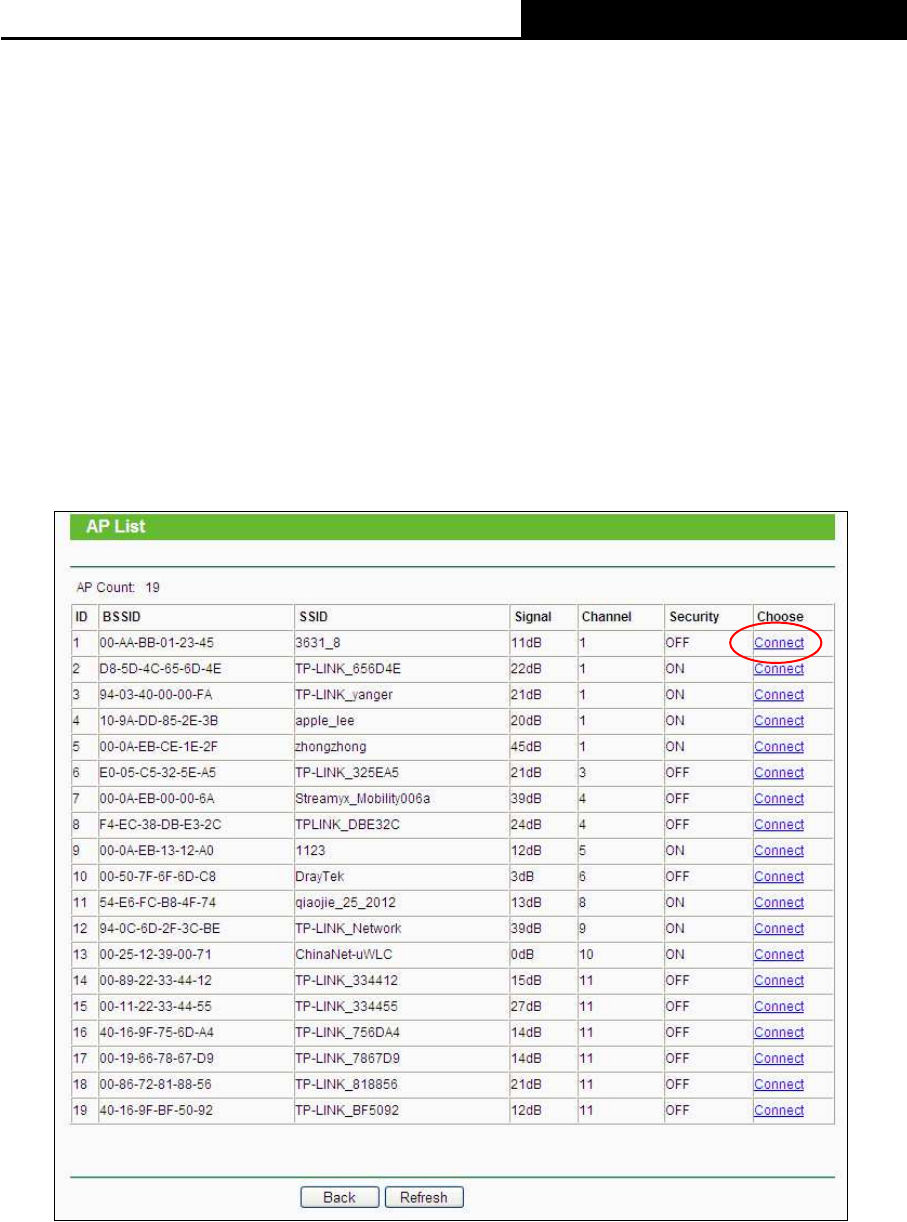The width and height of the screenshot is (907, 1222).
Task: Select BSSID 40-16-9F-BF-50-92 cell
Action: [194, 1111]
